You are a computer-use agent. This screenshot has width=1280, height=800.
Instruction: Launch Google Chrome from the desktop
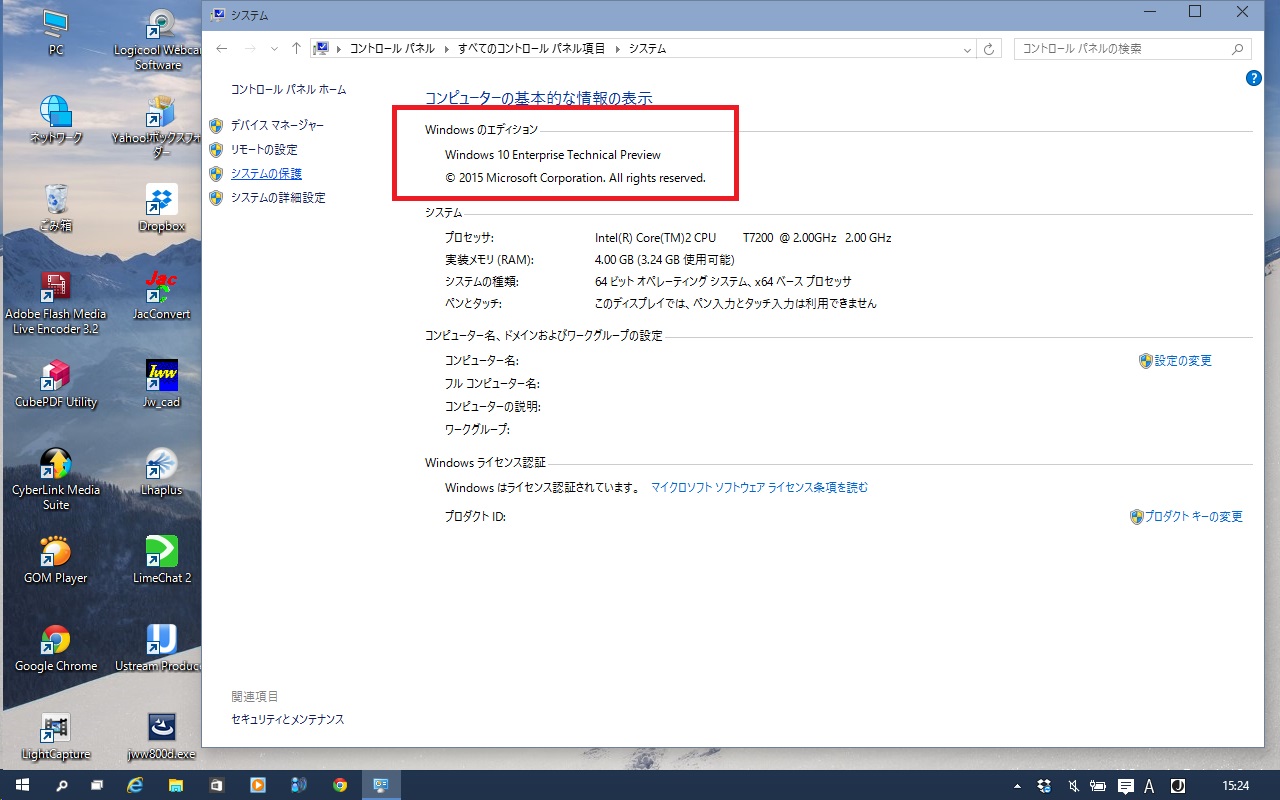pos(56,647)
